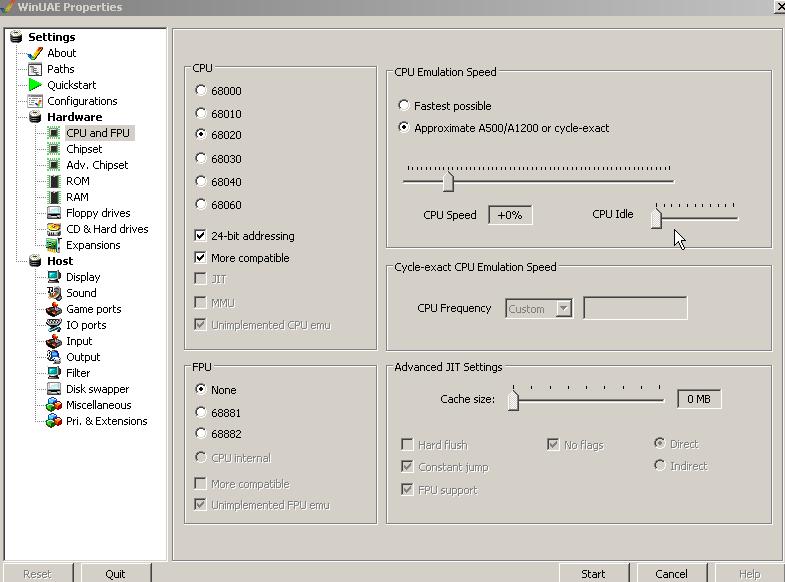This screenshot has width=785, height=582.
Task: Click the Output icon
Action: pos(54,357)
